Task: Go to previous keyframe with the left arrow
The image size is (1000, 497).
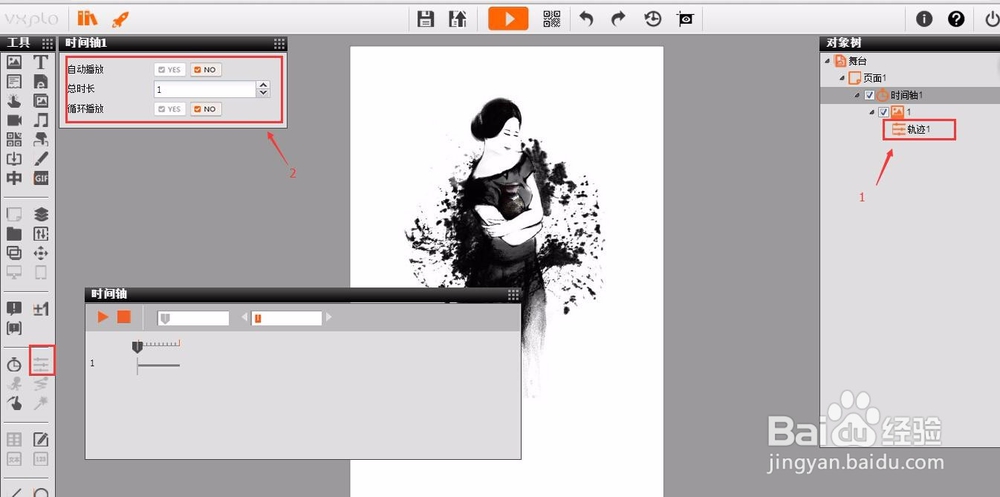Action: pyautogui.click(x=244, y=317)
